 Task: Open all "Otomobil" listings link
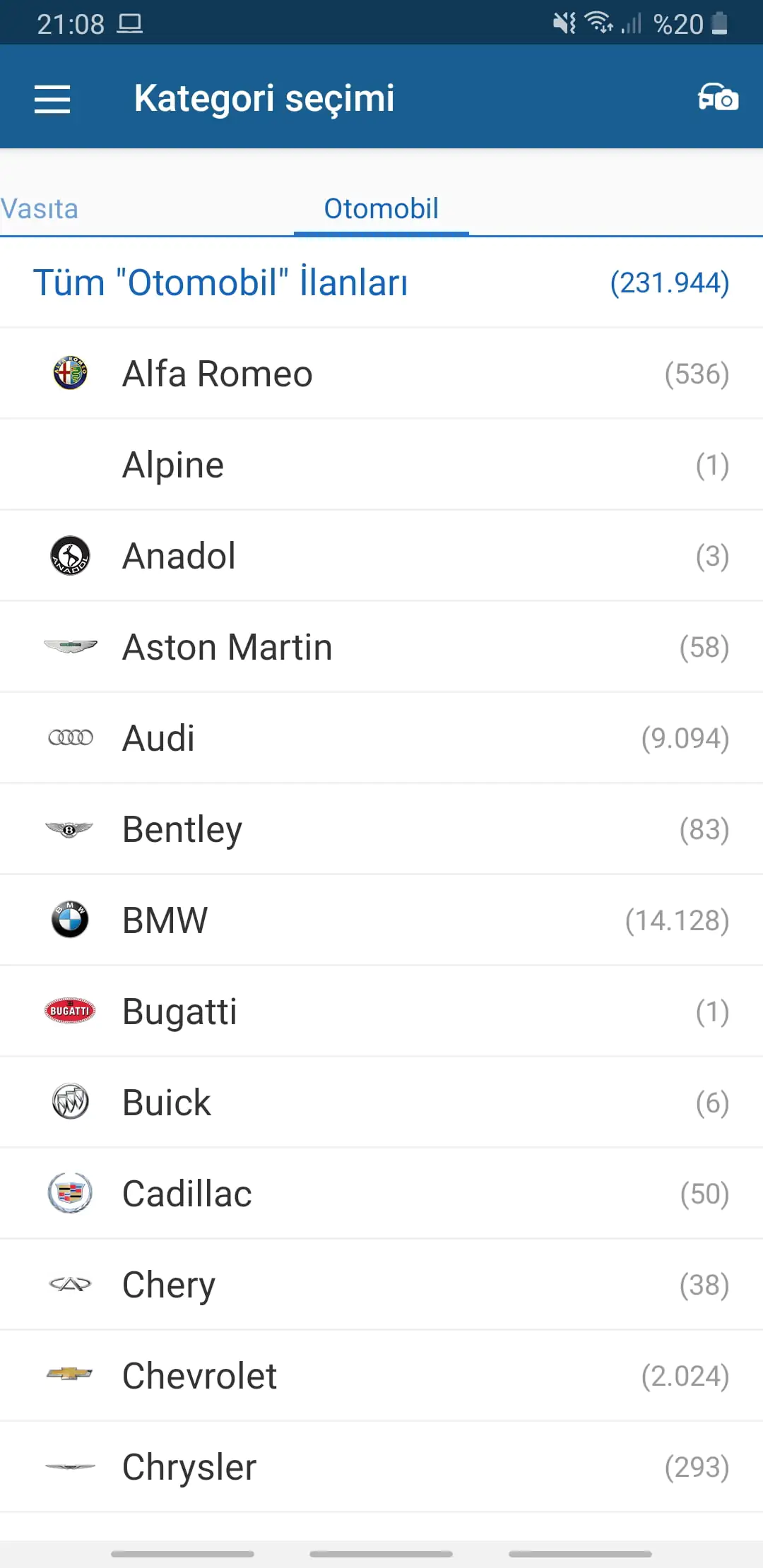coord(220,283)
